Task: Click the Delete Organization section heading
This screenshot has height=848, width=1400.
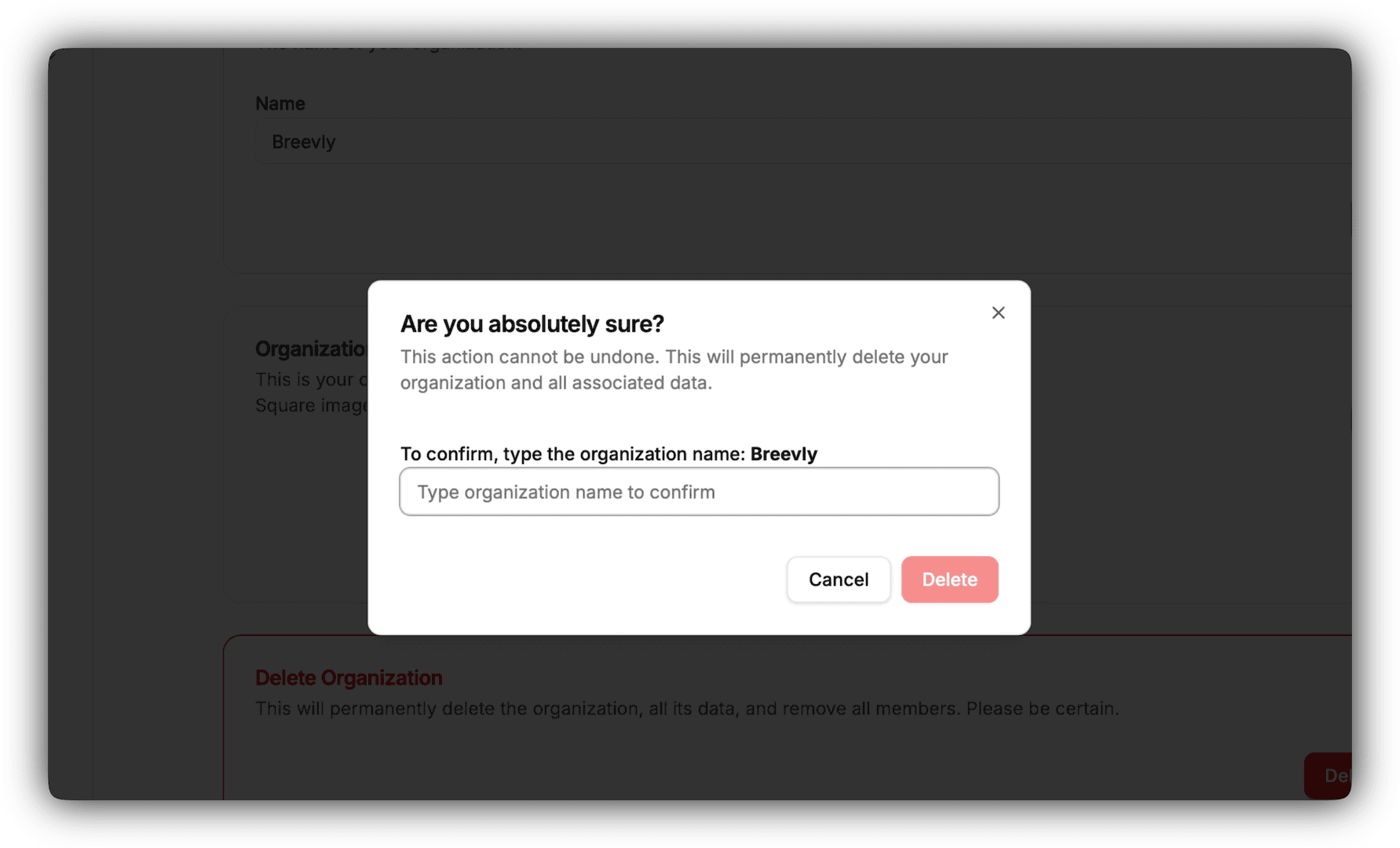Action: (x=349, y=677)
